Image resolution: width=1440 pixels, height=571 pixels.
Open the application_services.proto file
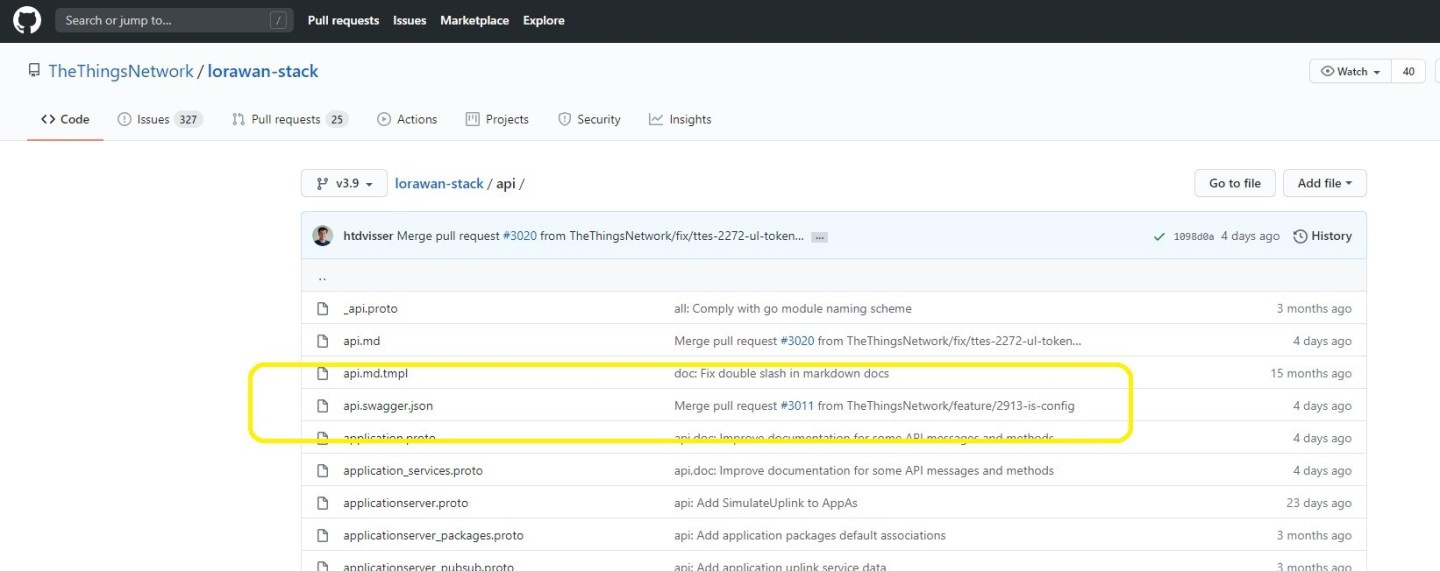click(413, 470)
